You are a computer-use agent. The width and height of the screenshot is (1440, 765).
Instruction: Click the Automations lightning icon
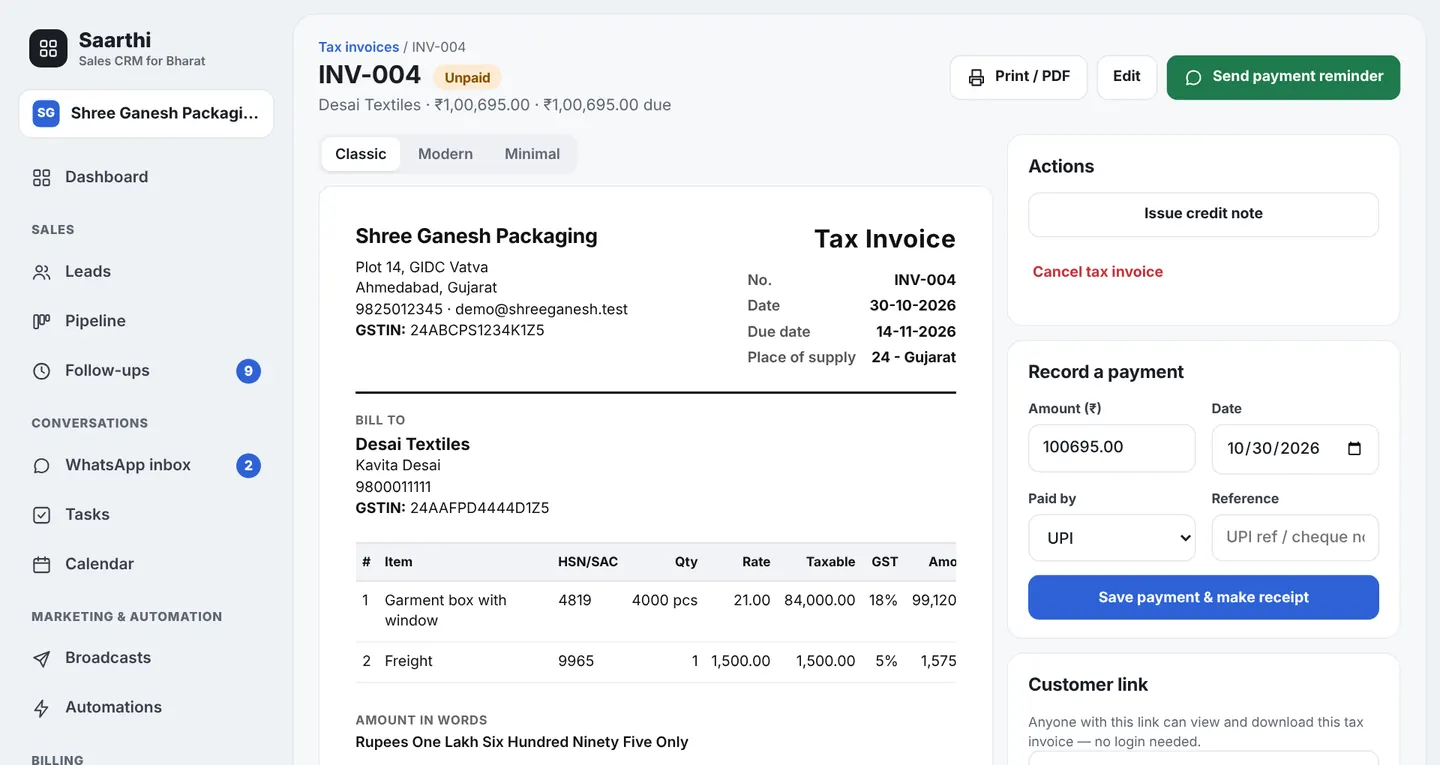click(41, 708)
